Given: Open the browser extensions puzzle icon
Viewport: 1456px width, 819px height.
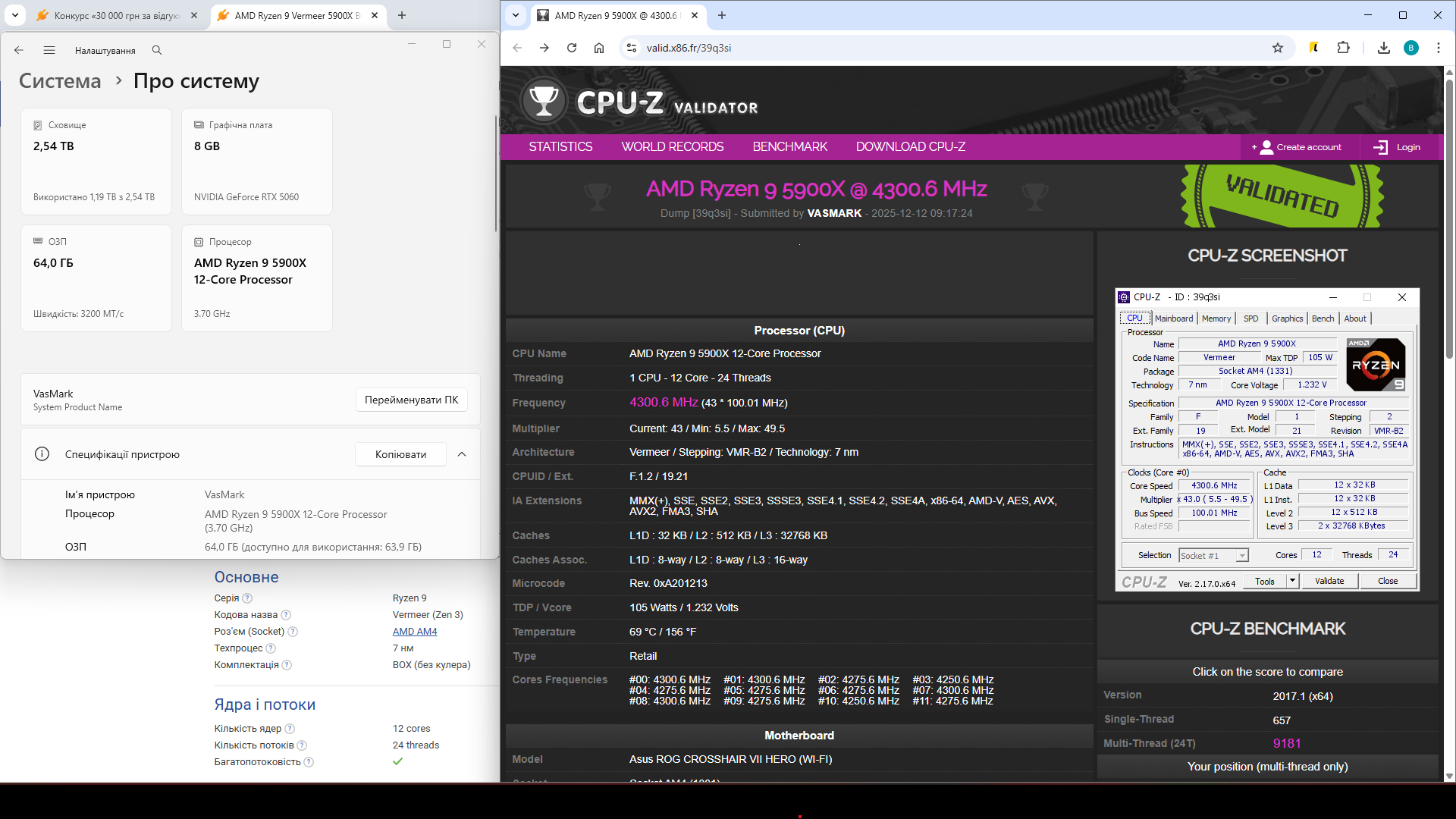Looking at the screenshot, I should tap(1343, 48).
